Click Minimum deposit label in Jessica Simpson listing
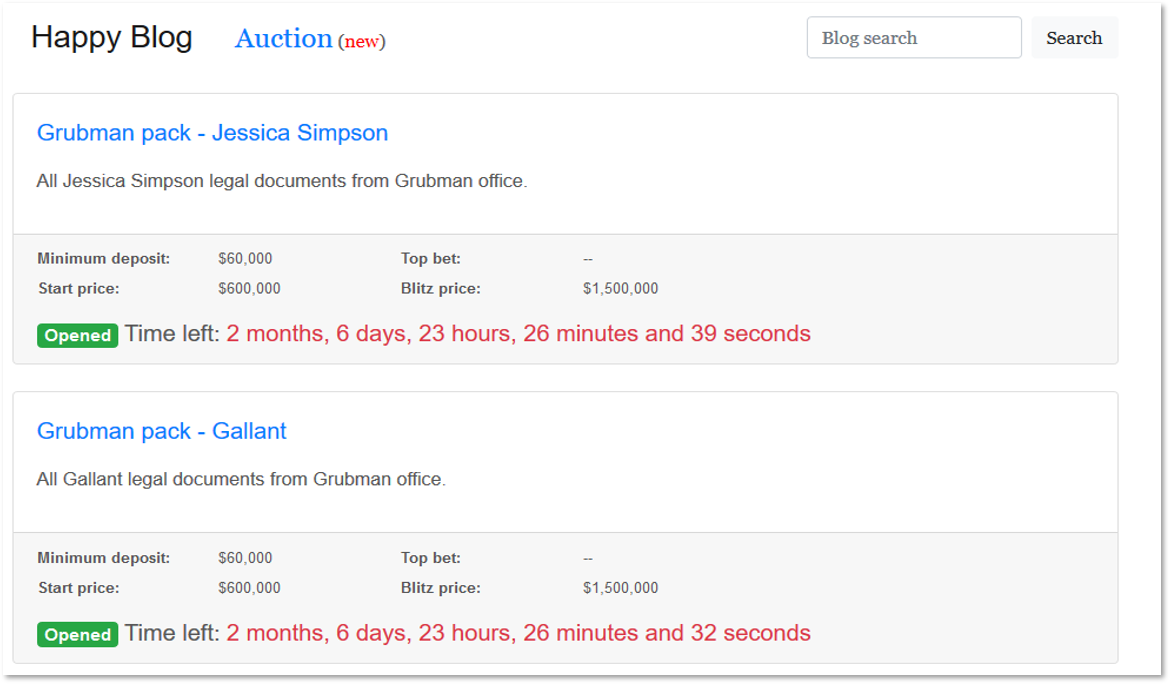The image size is (1170, 684). point(104,259)
